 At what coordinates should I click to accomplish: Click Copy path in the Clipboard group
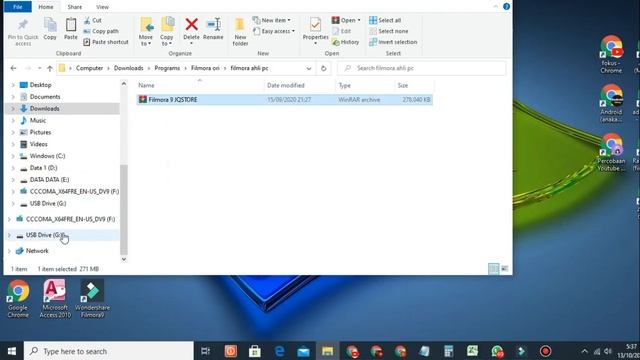tap(101, 31)
